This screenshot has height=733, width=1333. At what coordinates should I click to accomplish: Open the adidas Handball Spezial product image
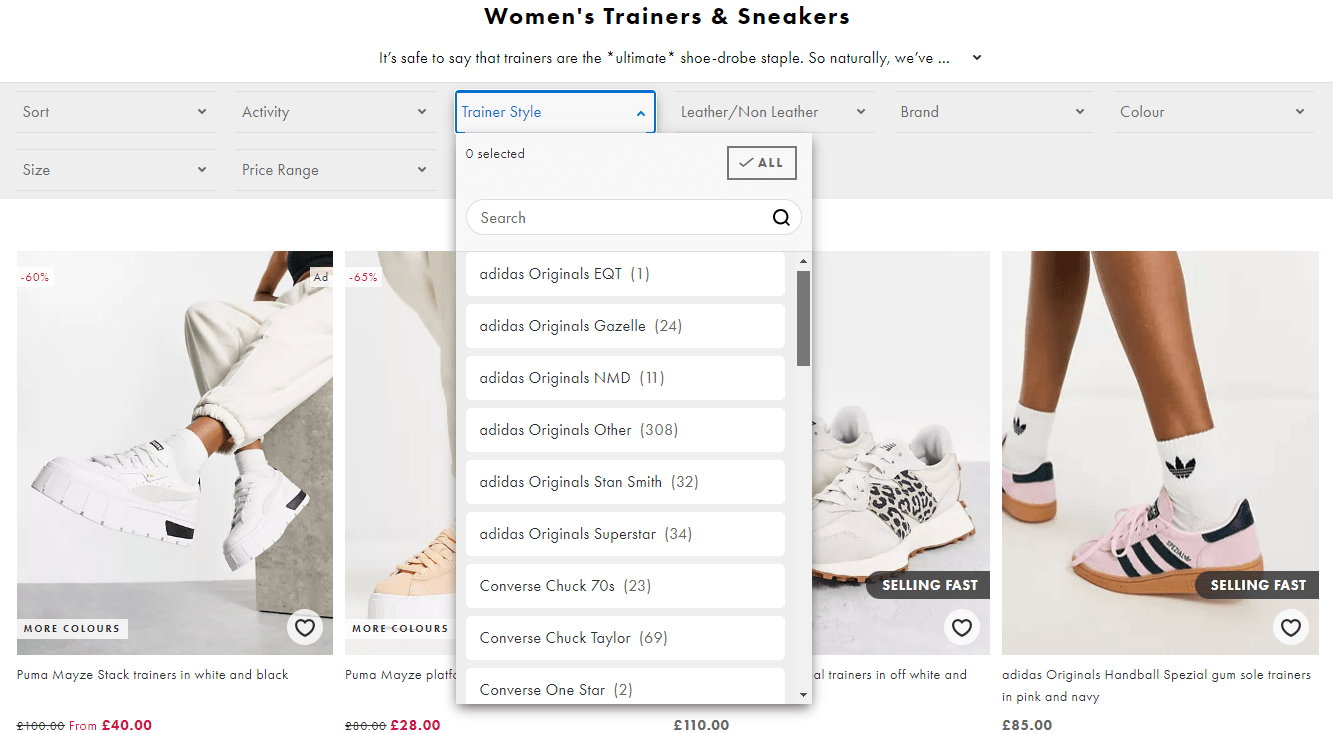1160,453
